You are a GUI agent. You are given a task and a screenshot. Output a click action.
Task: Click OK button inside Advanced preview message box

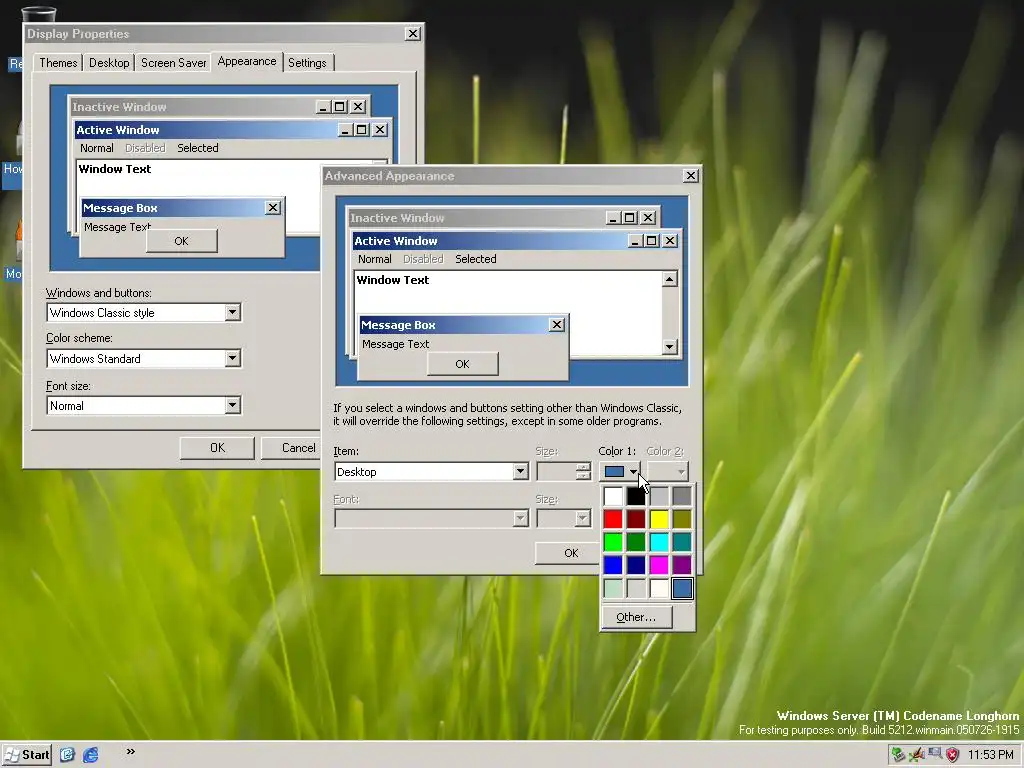[462, 364]
